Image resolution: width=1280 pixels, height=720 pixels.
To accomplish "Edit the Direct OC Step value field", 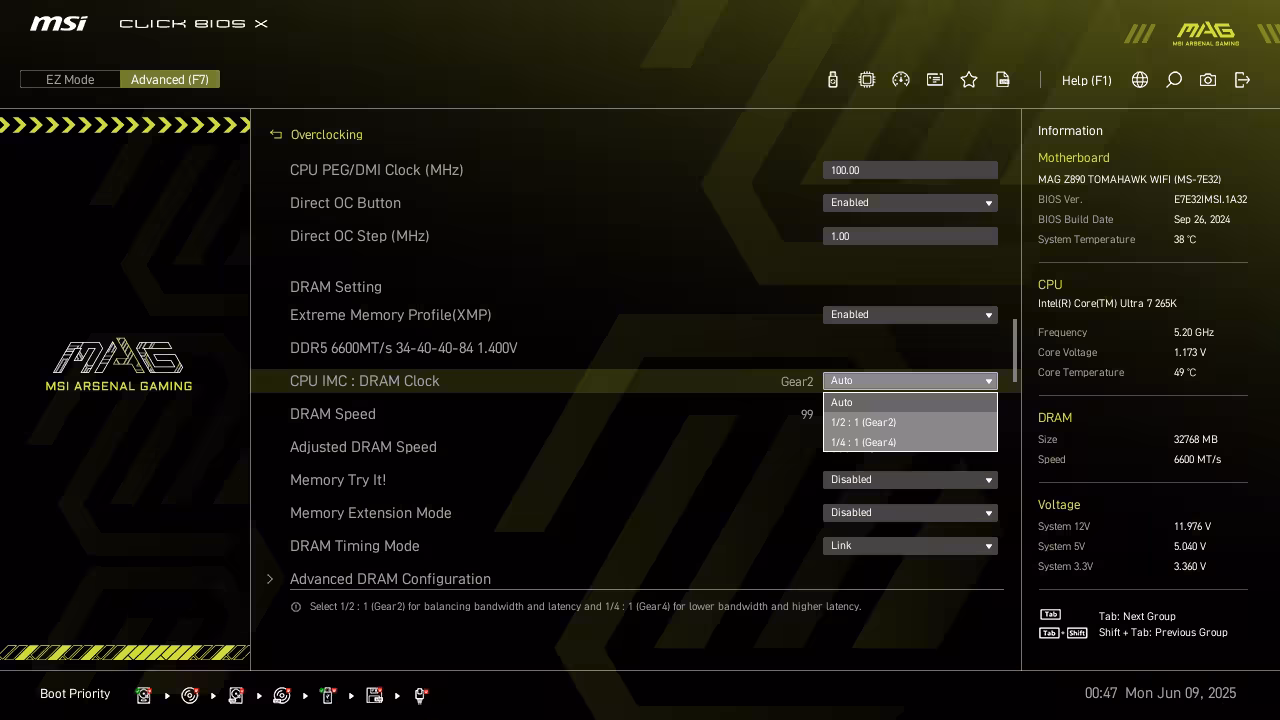I will 910,236.
